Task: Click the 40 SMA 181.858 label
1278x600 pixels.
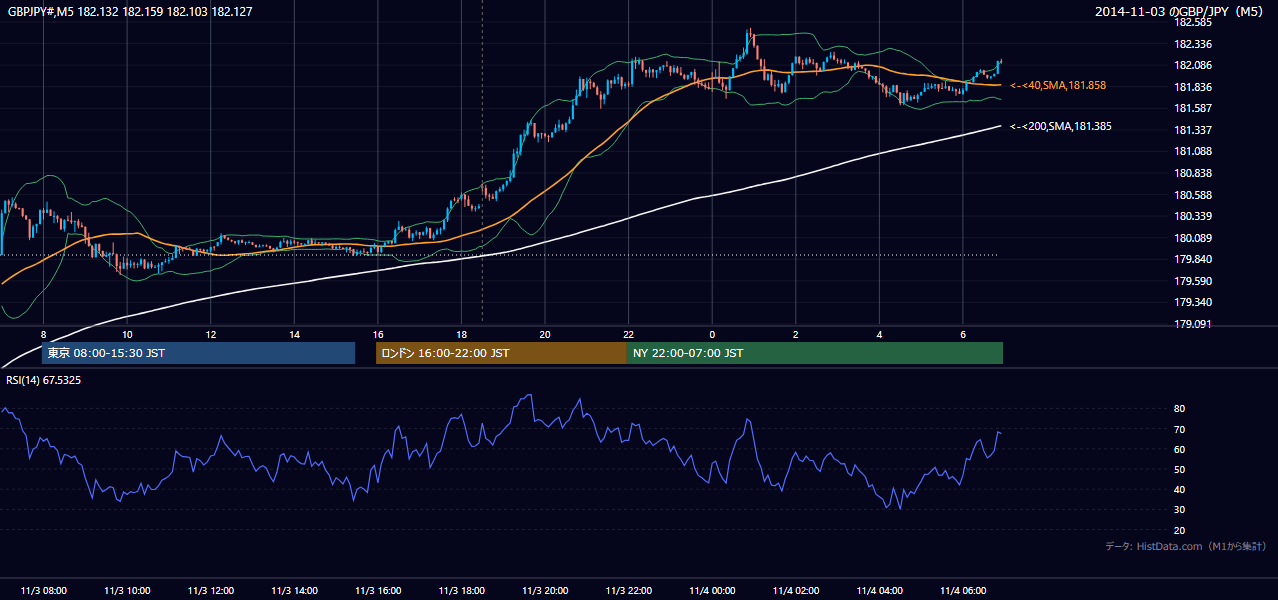Action: tap(1058, 86)
